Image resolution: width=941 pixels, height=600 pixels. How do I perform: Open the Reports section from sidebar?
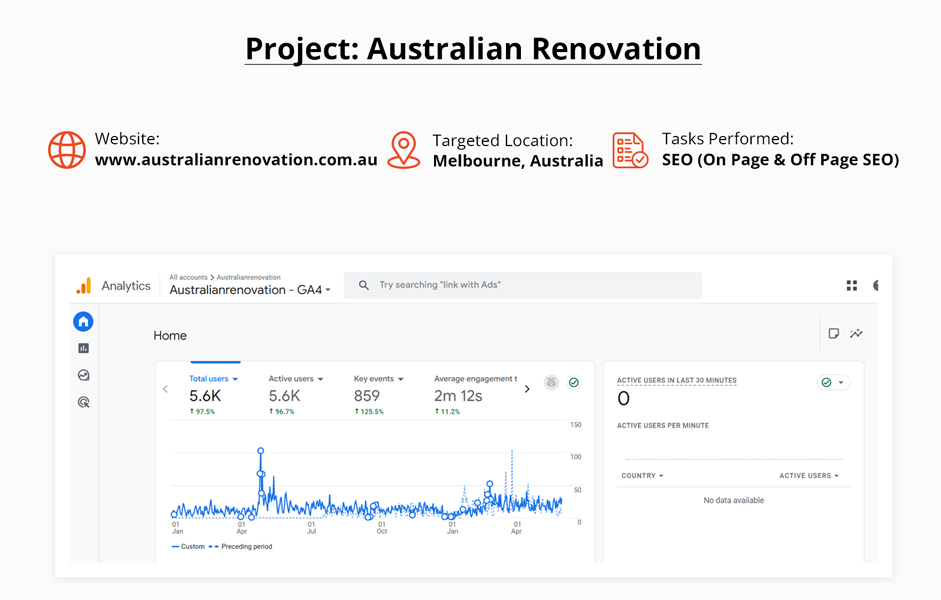pyautogui.click(x=83, y=347)
